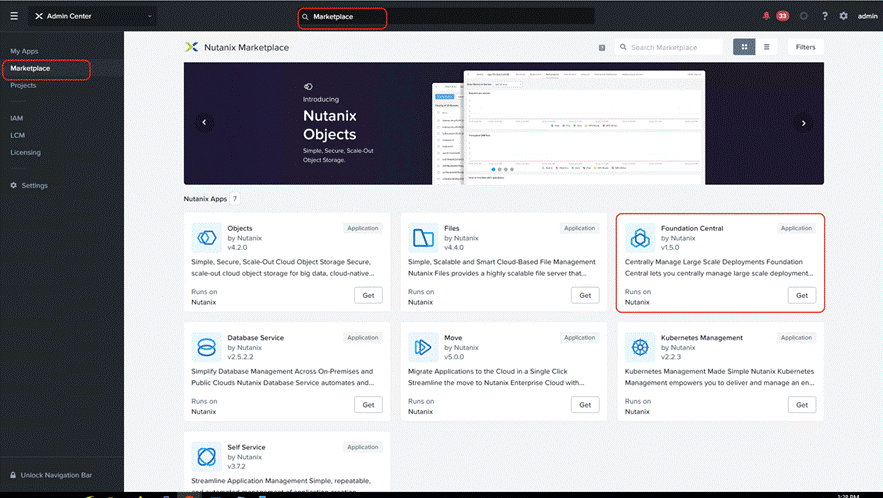883x498 pixels.
Task: Open the Filters button
Action: pos(805,47)
